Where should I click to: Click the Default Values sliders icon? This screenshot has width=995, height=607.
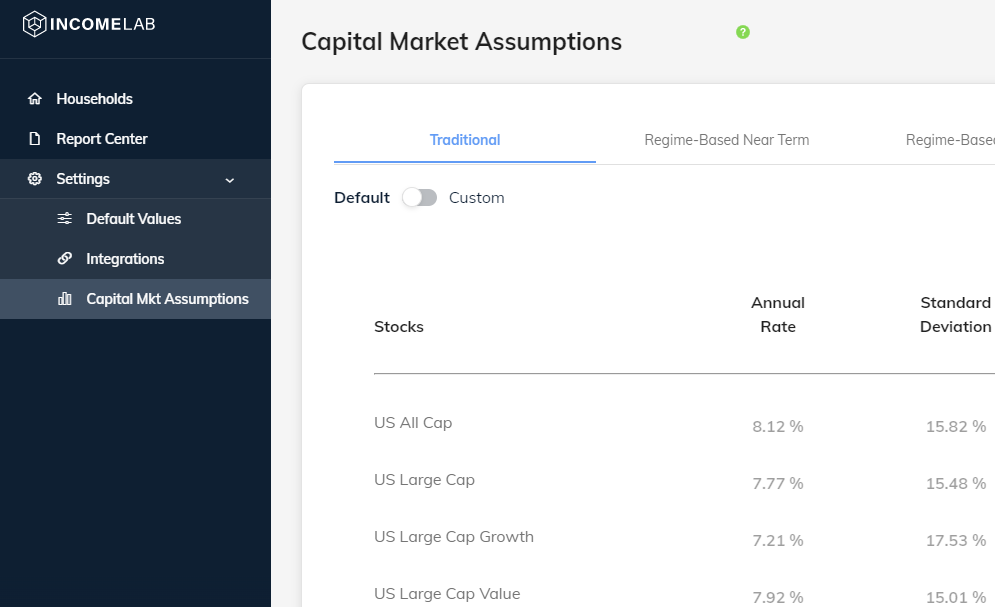click(x=65, y=219)
